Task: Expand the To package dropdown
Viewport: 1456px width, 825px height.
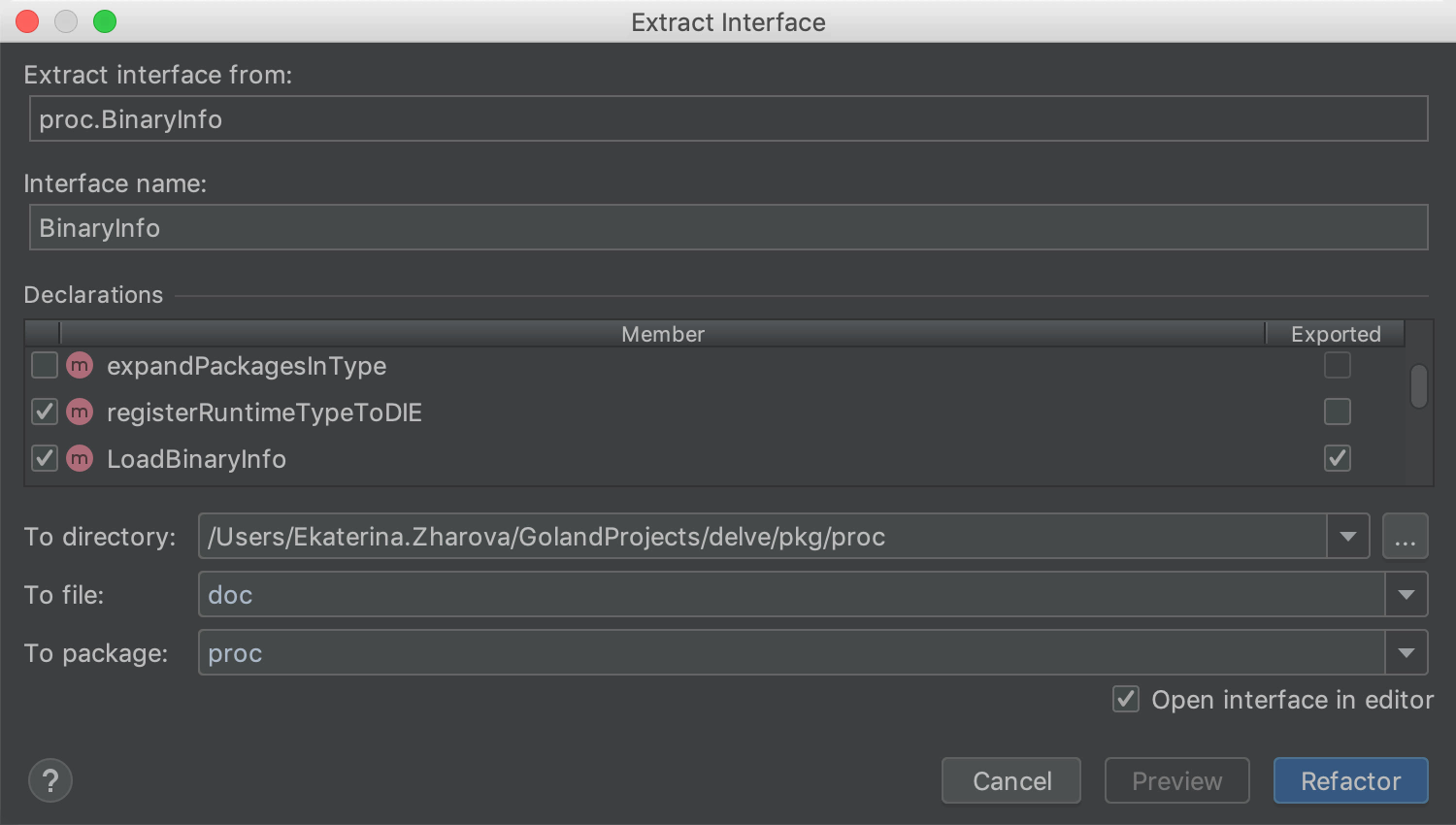Action: [1406, 653]
